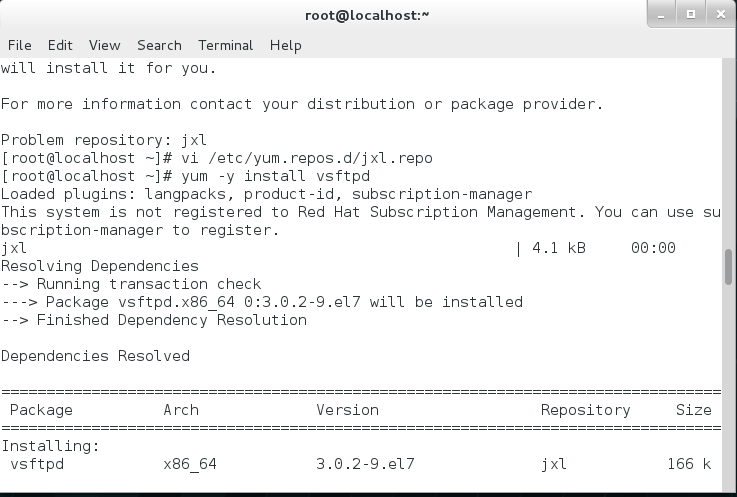Open the View menu
Viewport: 737px width, 497px height.
coord(104,45)
